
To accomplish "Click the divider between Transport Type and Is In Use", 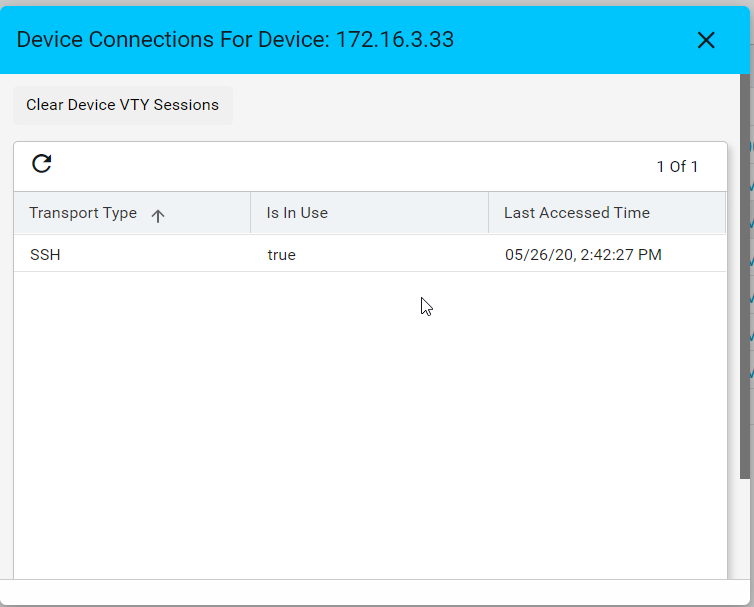I will (x=251, y=213).
